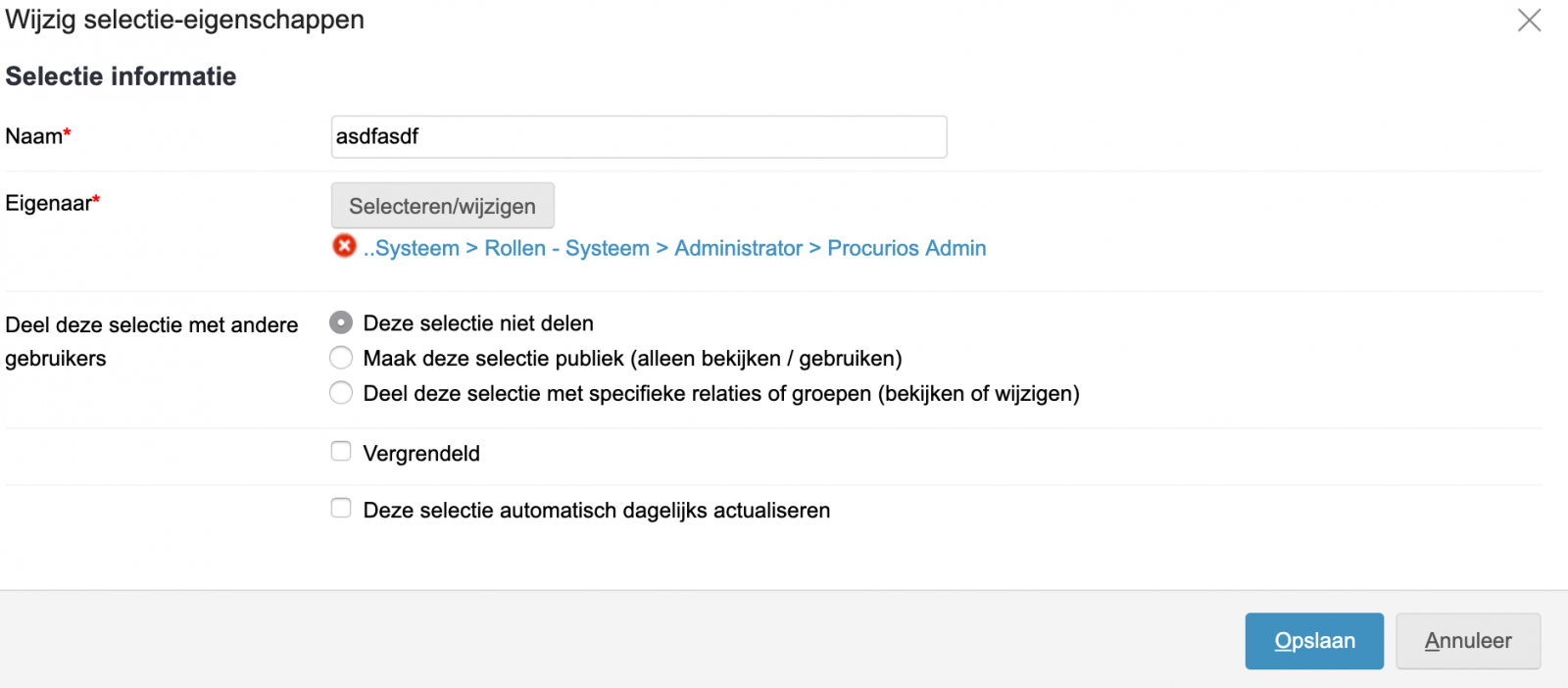Close the dialog with the X icon
Image resolution: width=1568 pixels, height=688 pixels.
click(1529, 21)
